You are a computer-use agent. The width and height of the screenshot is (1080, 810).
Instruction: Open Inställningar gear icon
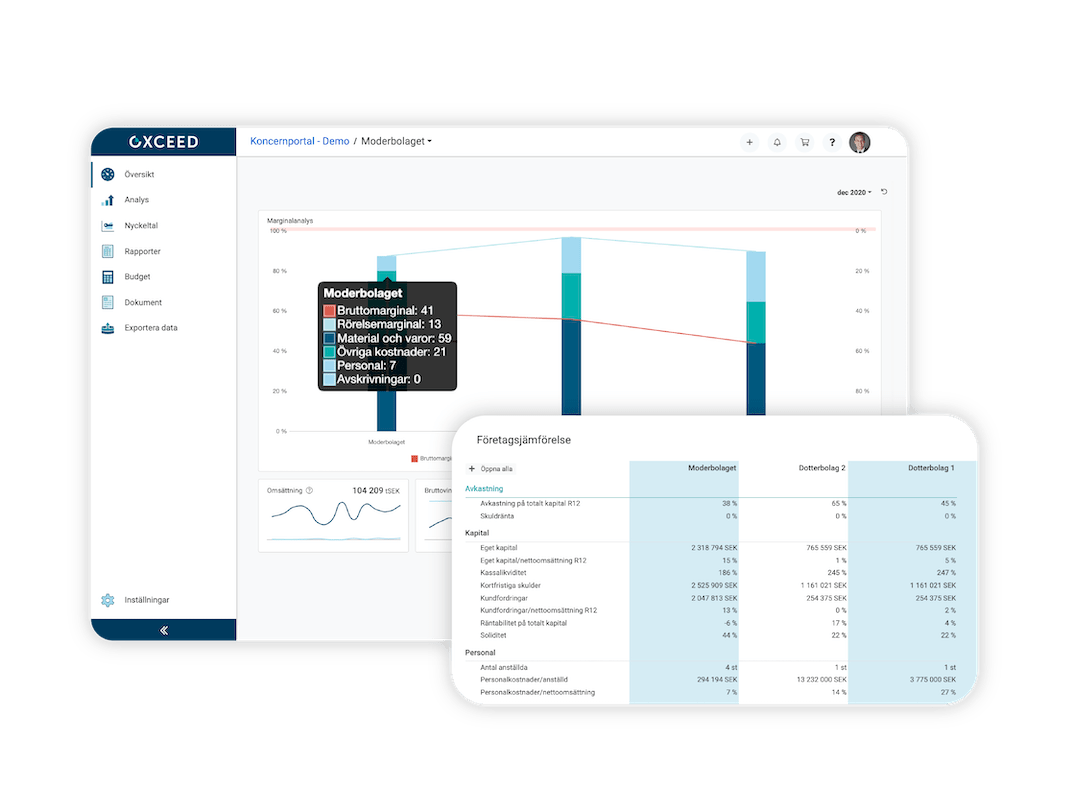tap(108, 600)
